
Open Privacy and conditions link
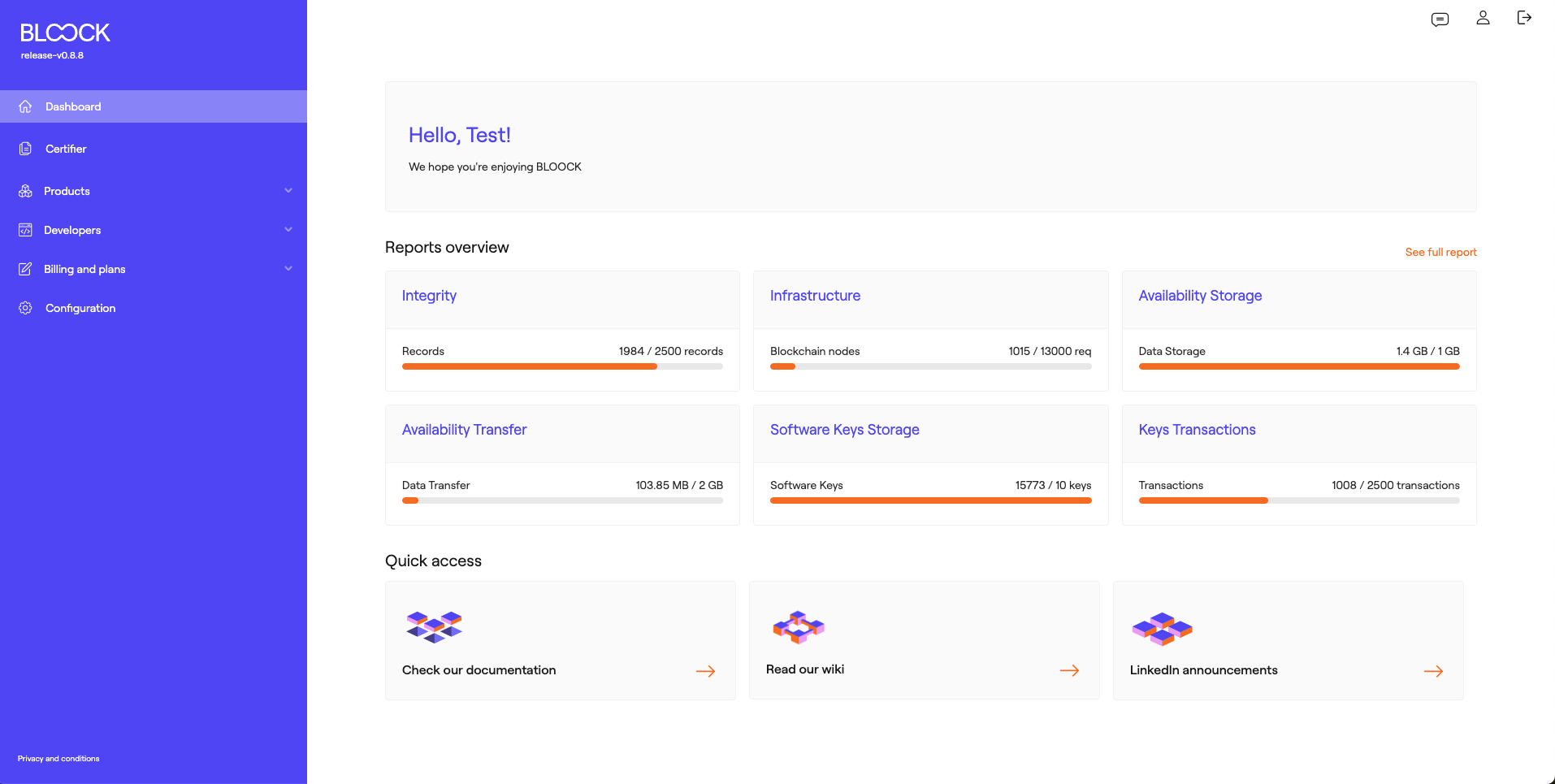tap(58, 759)
